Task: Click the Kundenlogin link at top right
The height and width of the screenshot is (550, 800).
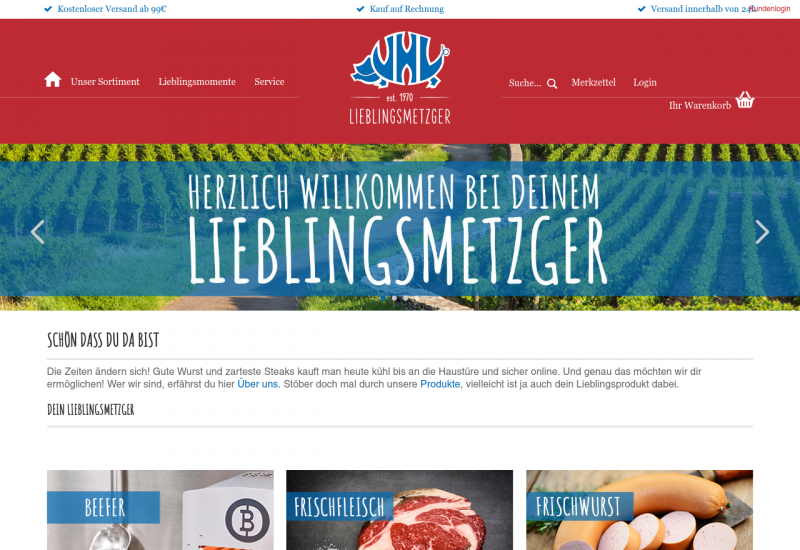Action: [769, 9]
